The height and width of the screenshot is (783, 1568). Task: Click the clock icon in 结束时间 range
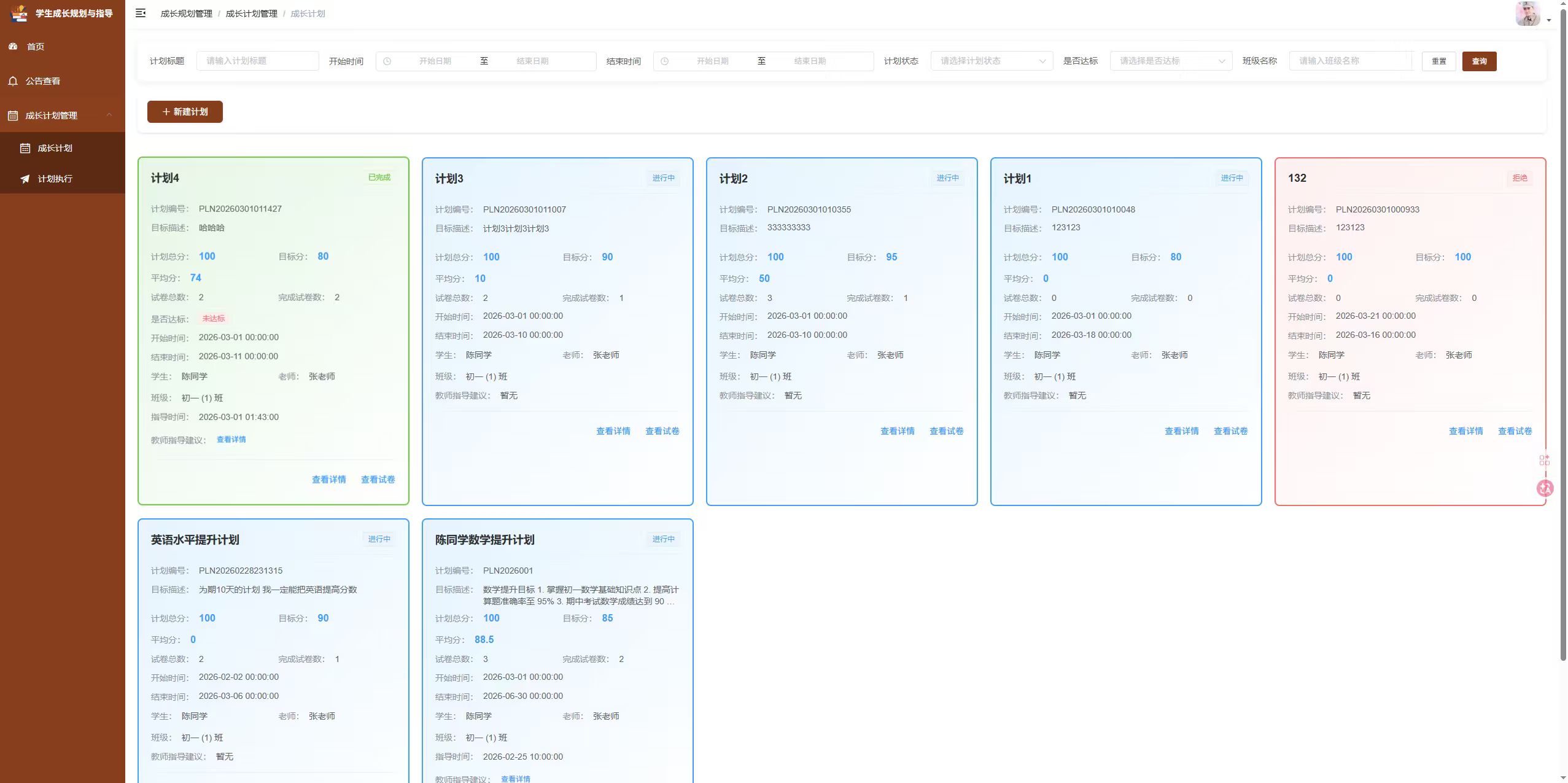(x=664, y=61)
